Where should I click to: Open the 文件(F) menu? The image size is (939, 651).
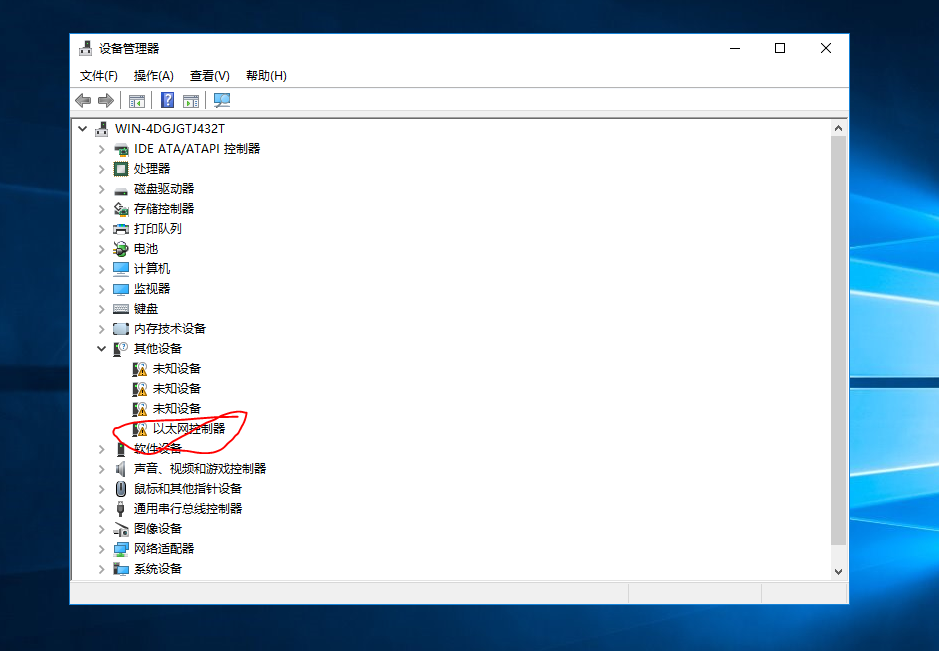99,76
